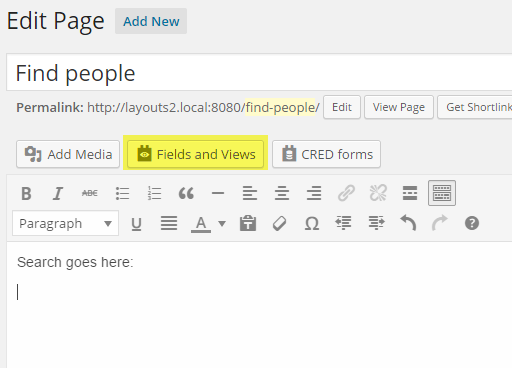
Task: Justify the text
Action: click(169, 223)
